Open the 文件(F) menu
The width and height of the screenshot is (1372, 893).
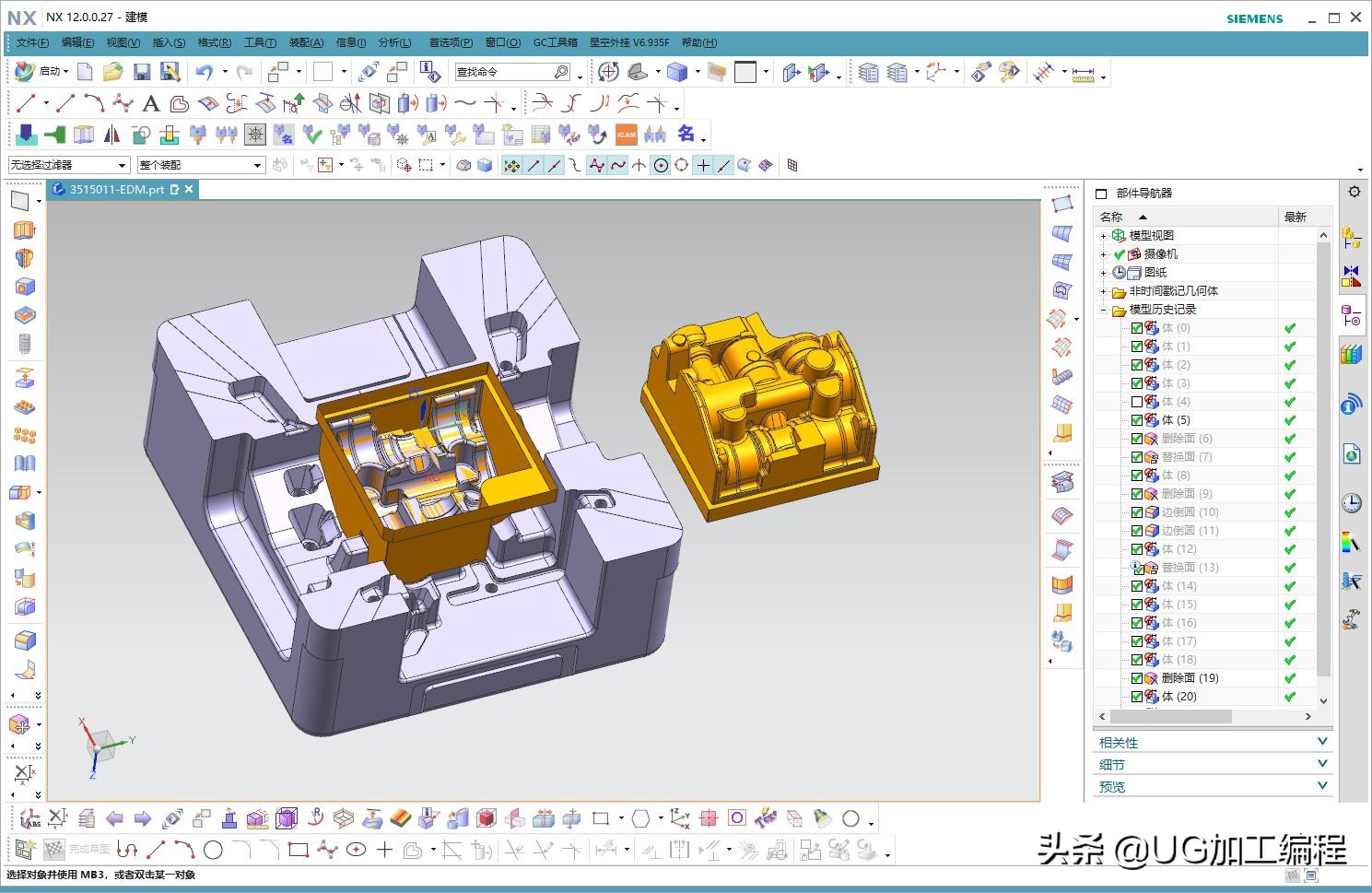coord(32,42)
